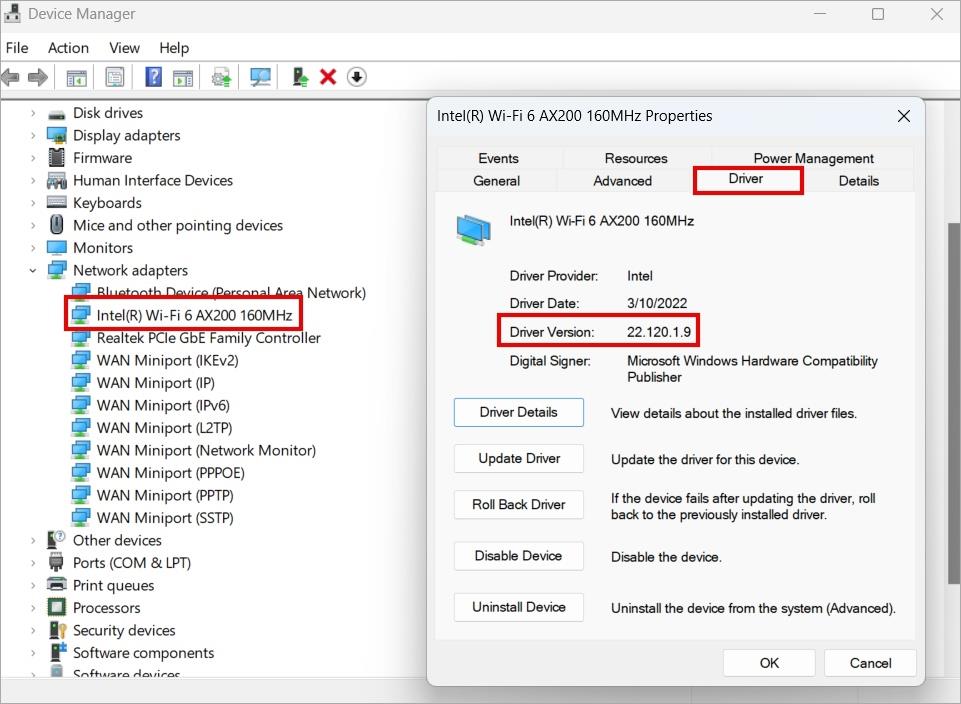Click the Monitors category icon
Image resolution: width=961 pixels, height=704 pixels.
pos(56,248)
